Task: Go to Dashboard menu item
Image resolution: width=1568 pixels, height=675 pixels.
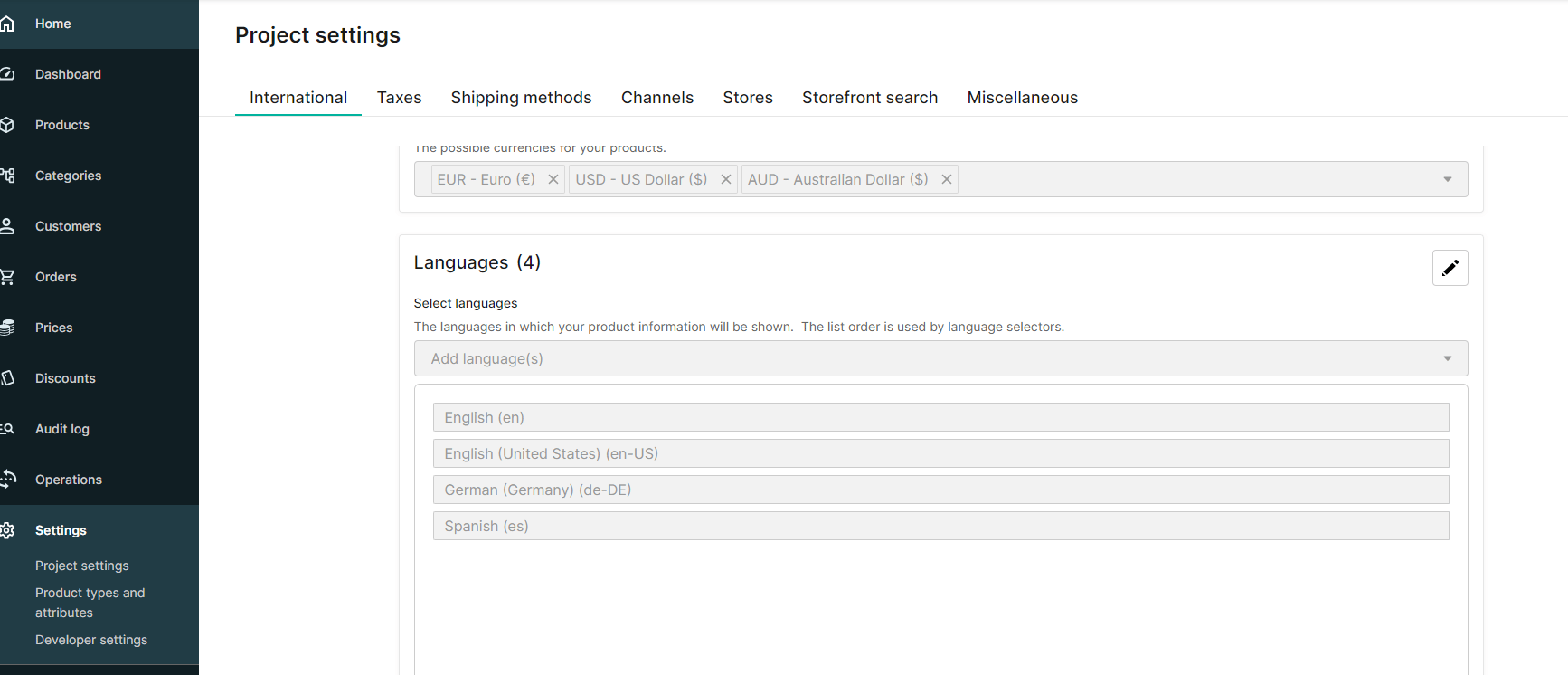Action: [x=68, y=74]
